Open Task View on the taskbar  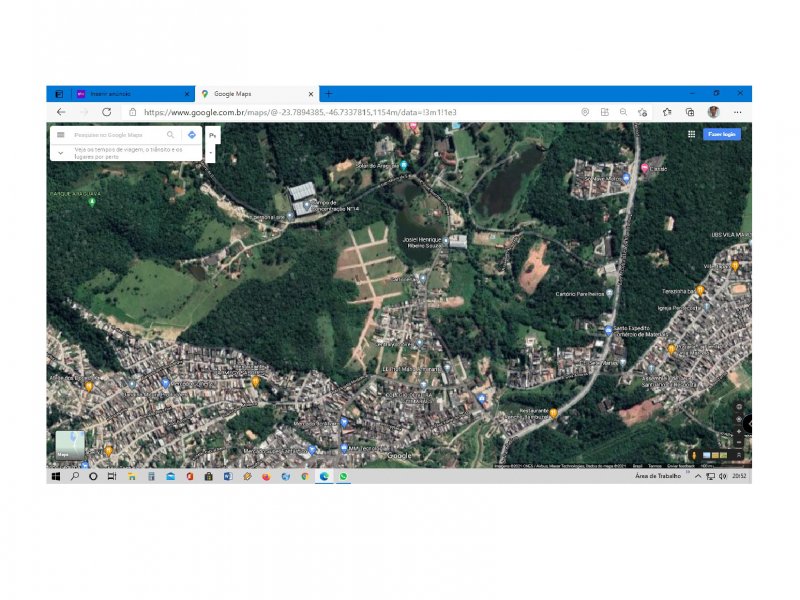112,476
